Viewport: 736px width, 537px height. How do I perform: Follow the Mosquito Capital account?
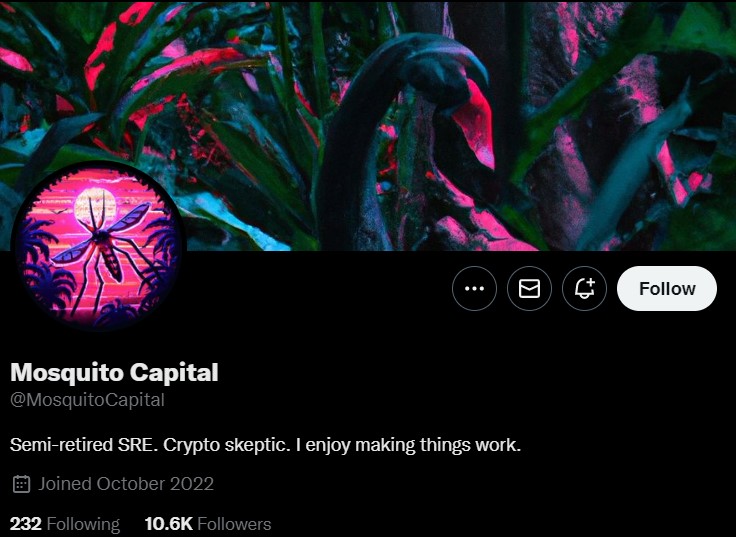pos(667,288)
